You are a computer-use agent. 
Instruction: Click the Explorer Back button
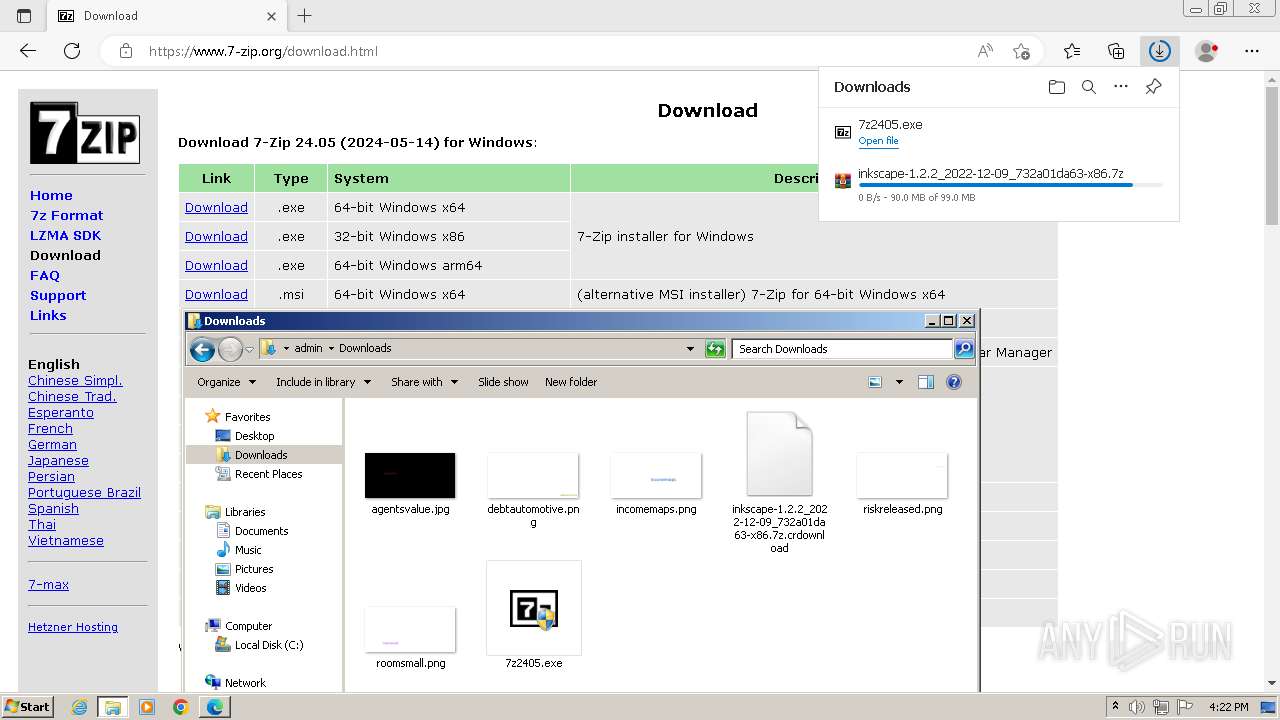[x=203, y=349]
